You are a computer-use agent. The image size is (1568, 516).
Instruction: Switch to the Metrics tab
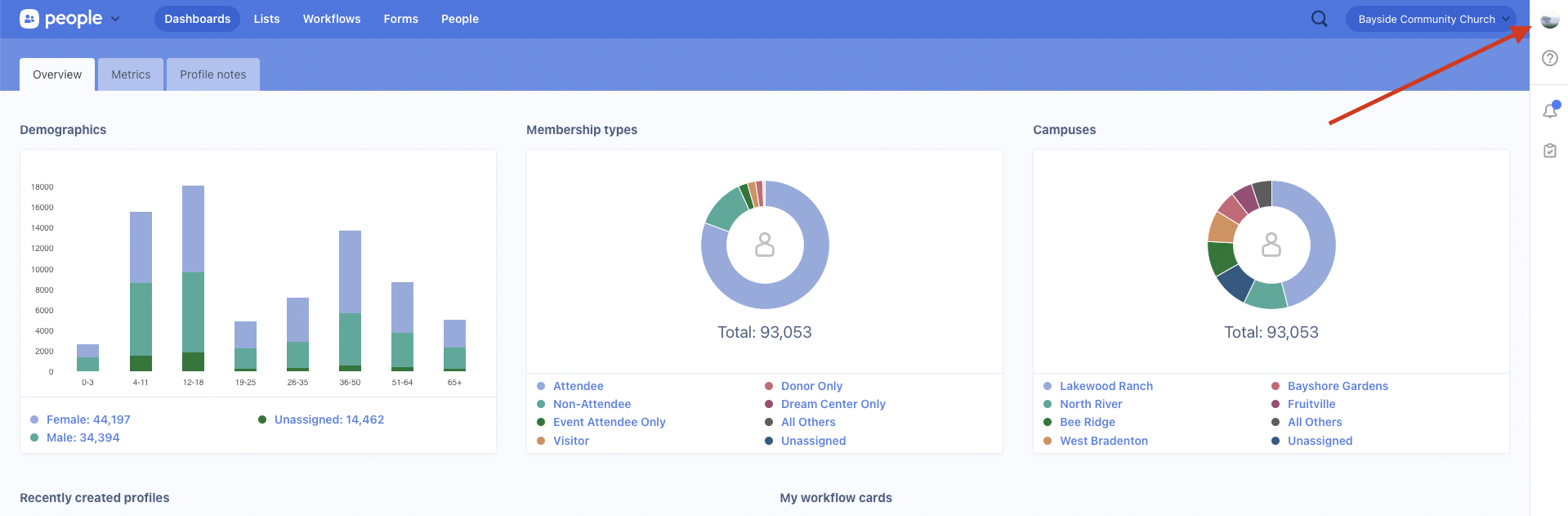click(x=131, y=74)
